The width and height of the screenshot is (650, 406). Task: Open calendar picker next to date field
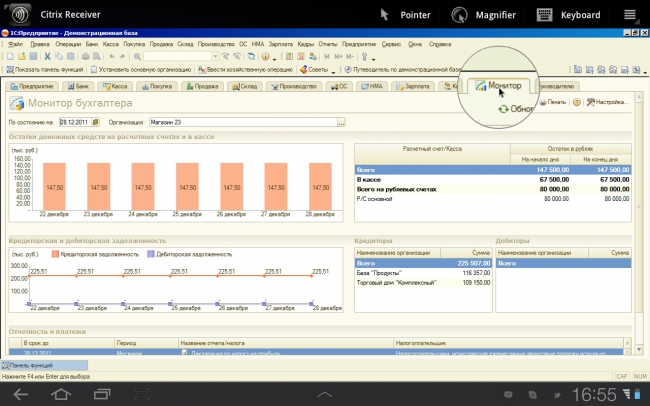pos(95,122)
